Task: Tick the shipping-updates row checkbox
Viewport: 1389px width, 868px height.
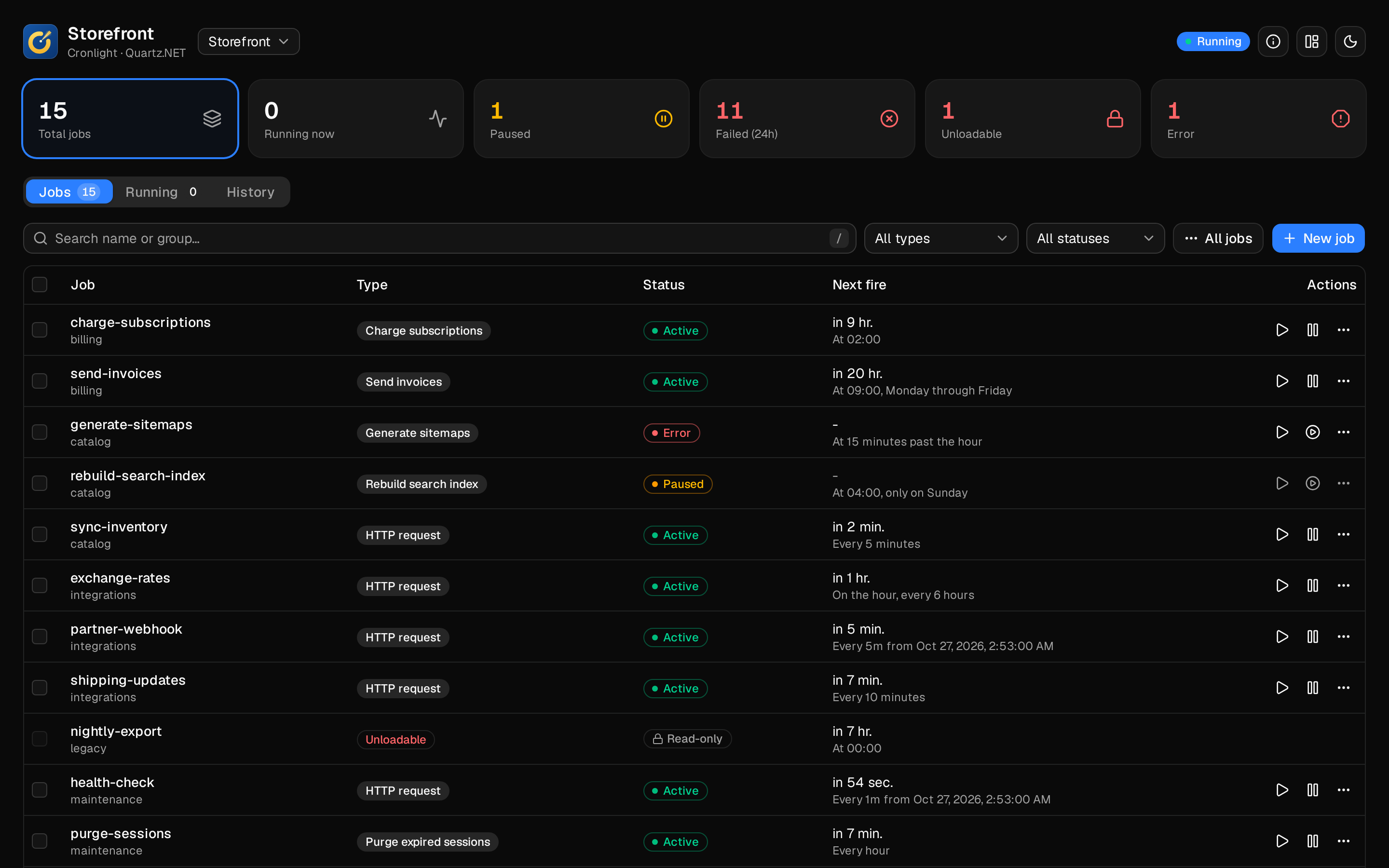Action: (x=40, y=688)
